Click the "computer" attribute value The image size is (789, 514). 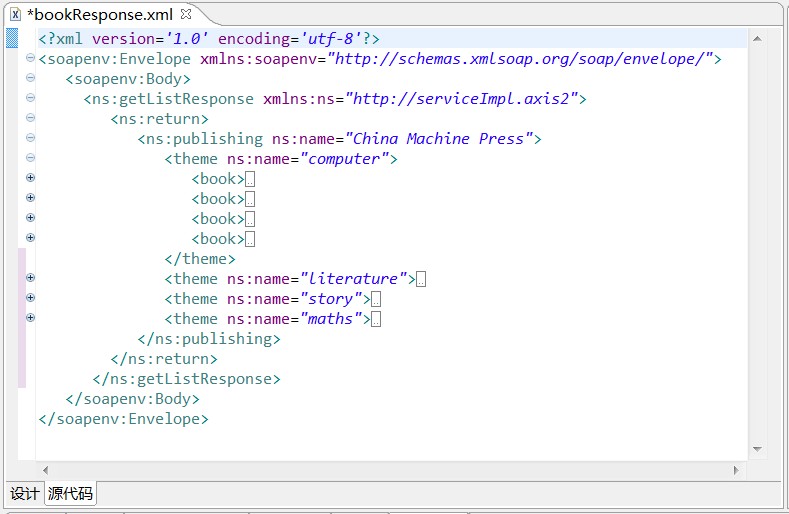click(344, 159)
